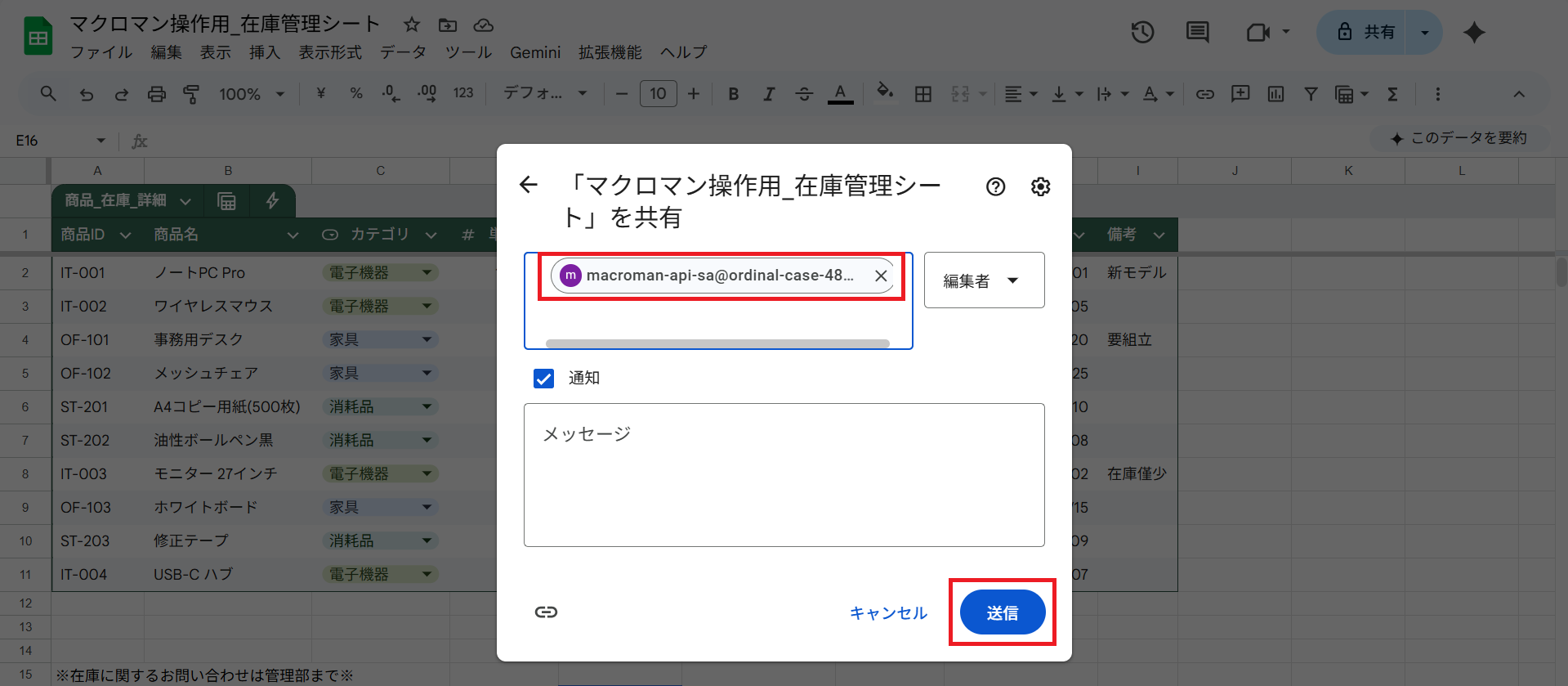Open comments panel icon
Screen dimensions: 1568x686
[x=1198, y=32]
